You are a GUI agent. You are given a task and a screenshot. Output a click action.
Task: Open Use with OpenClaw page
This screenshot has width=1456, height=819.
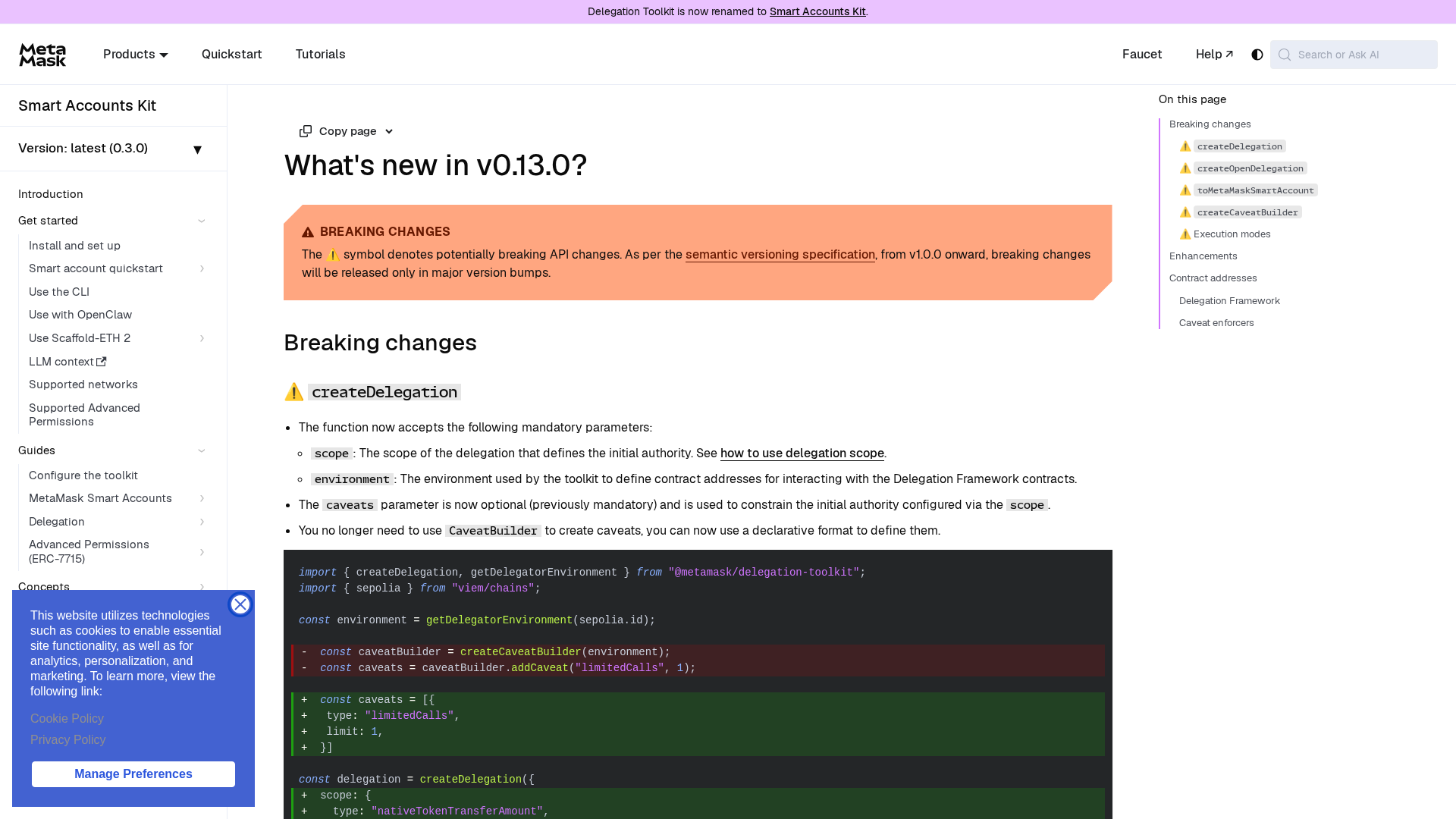click(80, 315)
